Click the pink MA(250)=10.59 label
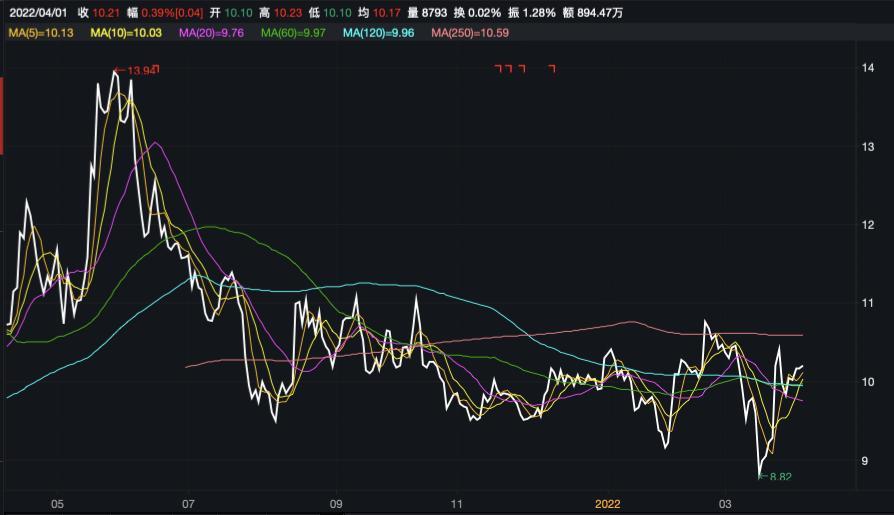 [x=470, y=33]
